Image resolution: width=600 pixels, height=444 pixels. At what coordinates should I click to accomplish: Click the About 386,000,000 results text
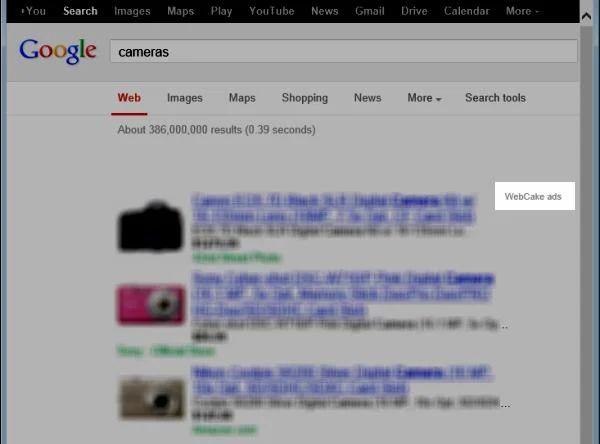coord(217,130)
